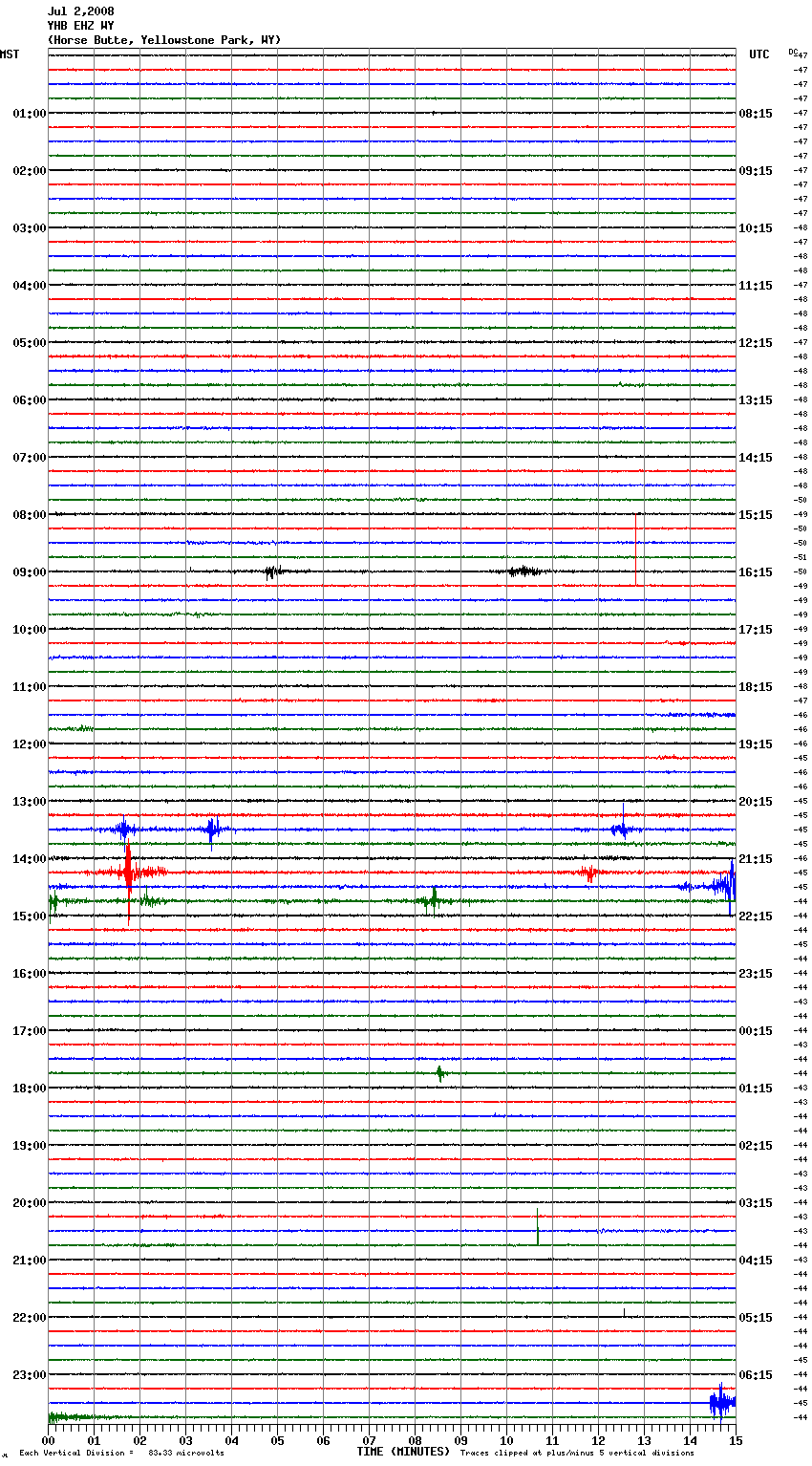Select the 13:00 MST row label

click(30, 802)
